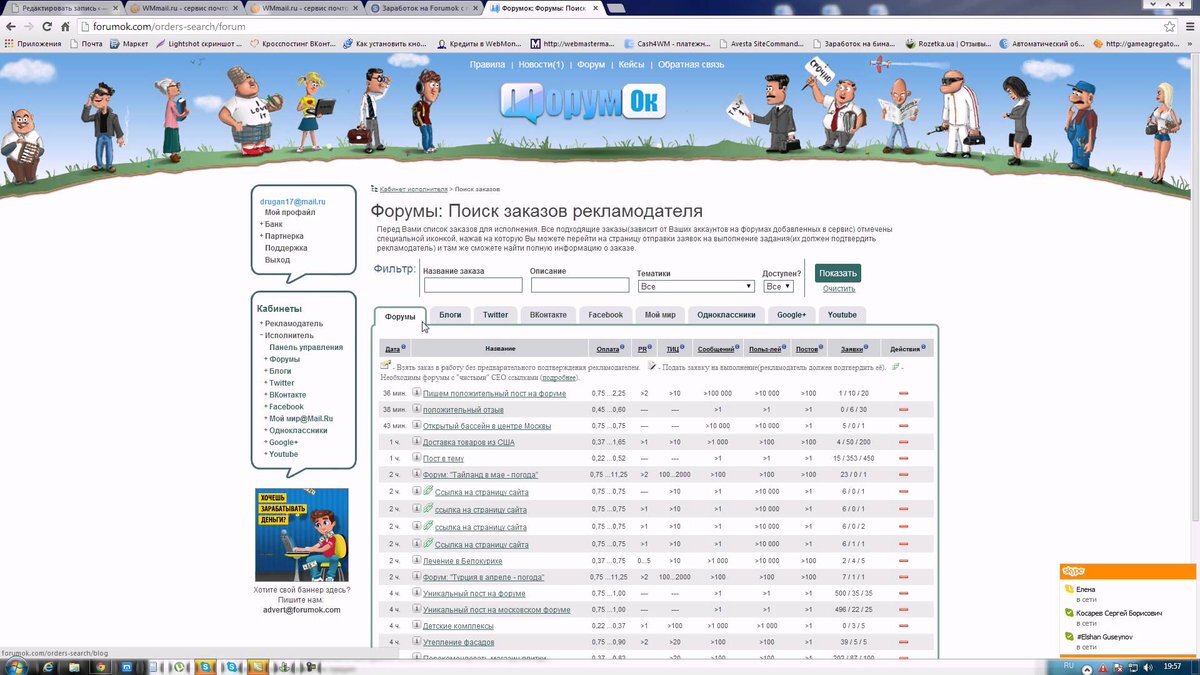Viewport: 1200px width, 675px height.
Task: Sort the table by Дата column
Action: coord(392,349)
